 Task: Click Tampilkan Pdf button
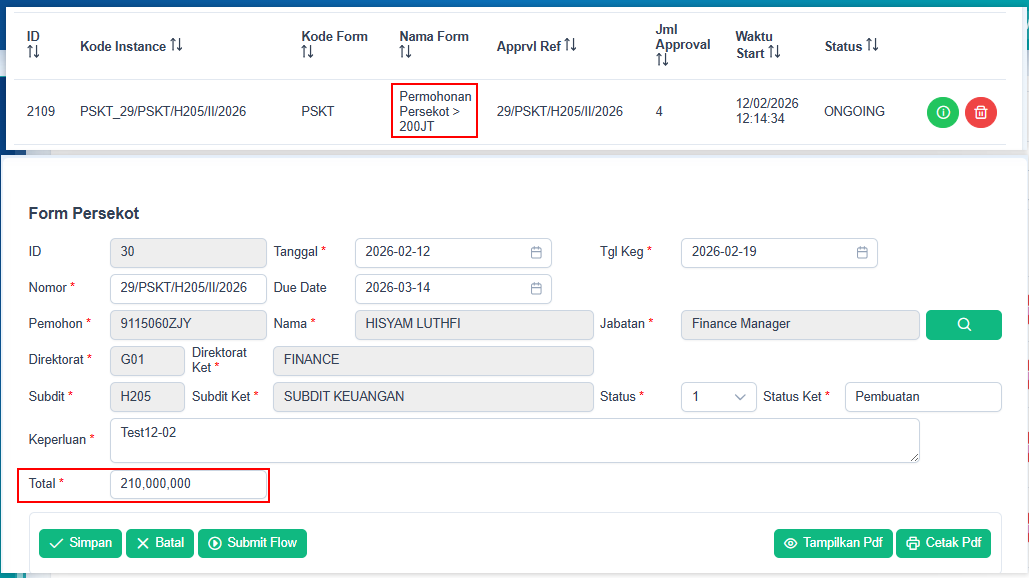tap(833, 543)
